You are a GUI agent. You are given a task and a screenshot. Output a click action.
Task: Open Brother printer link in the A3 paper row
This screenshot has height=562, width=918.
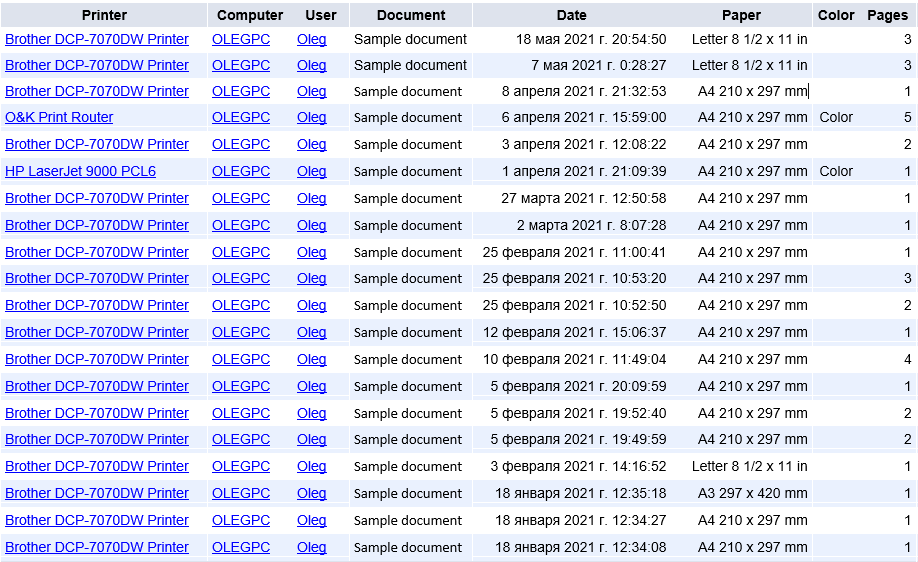tap(97, 493)
